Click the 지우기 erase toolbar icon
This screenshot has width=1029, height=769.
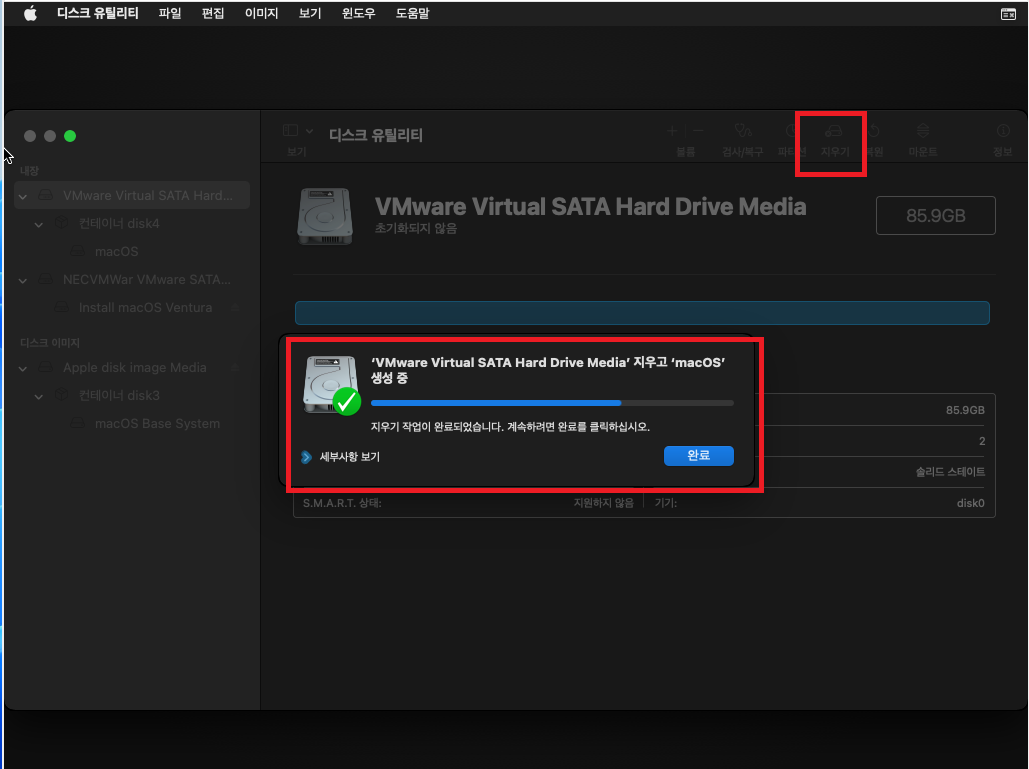[x=833, y=131]
